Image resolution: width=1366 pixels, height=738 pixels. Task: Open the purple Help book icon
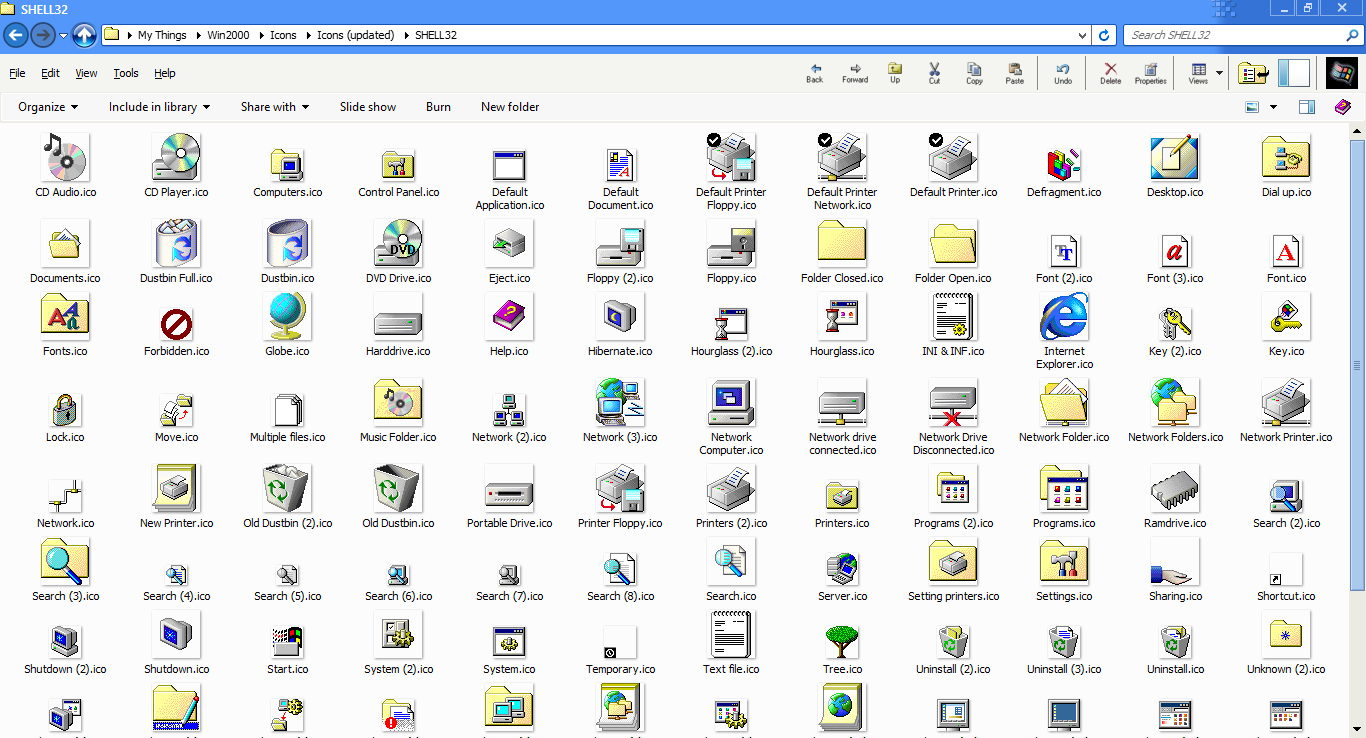1342,107
